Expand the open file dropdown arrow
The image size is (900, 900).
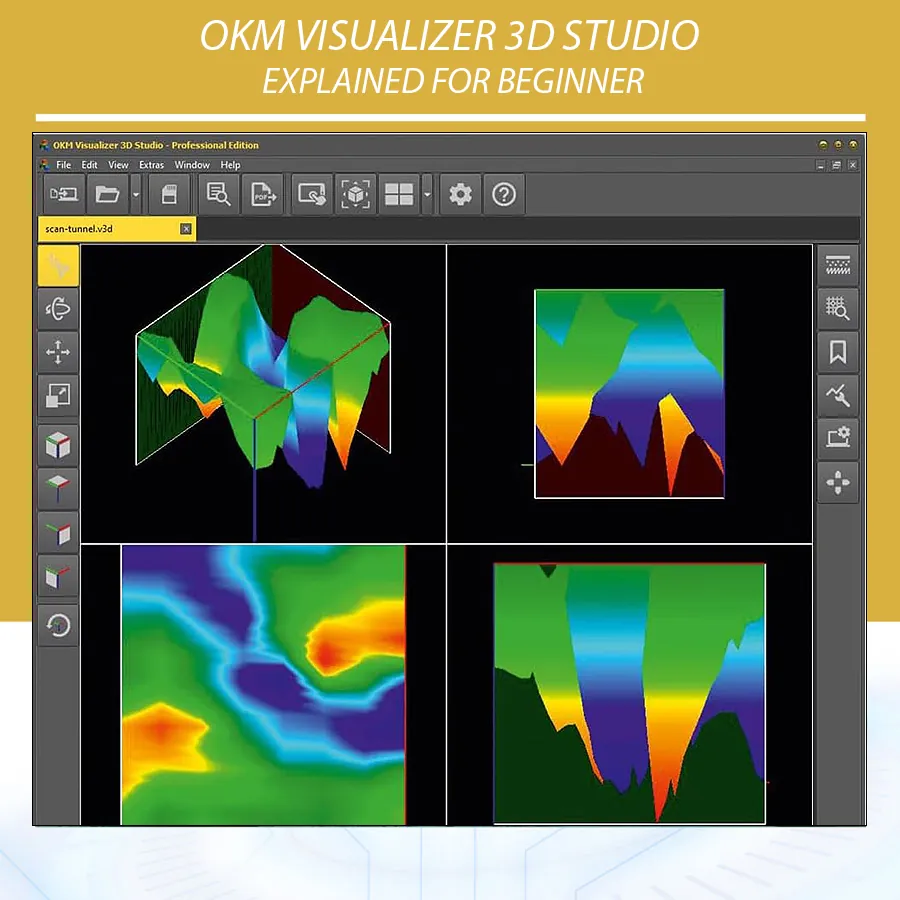(136, 195)
